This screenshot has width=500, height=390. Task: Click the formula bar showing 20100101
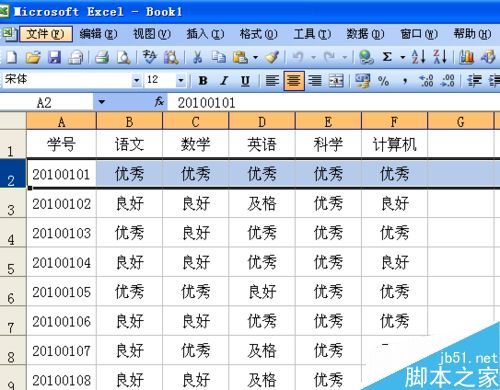333,102
